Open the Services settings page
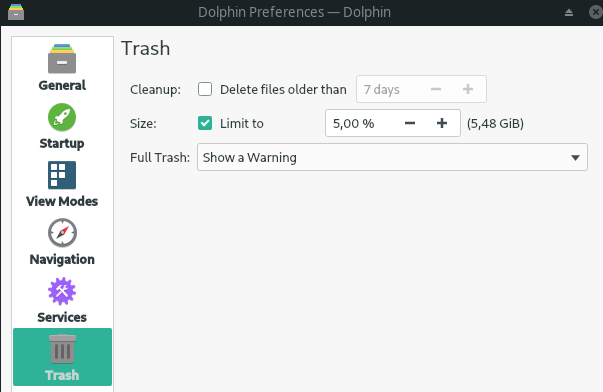This screenshot has height=392, width=603. coord(62,300)
